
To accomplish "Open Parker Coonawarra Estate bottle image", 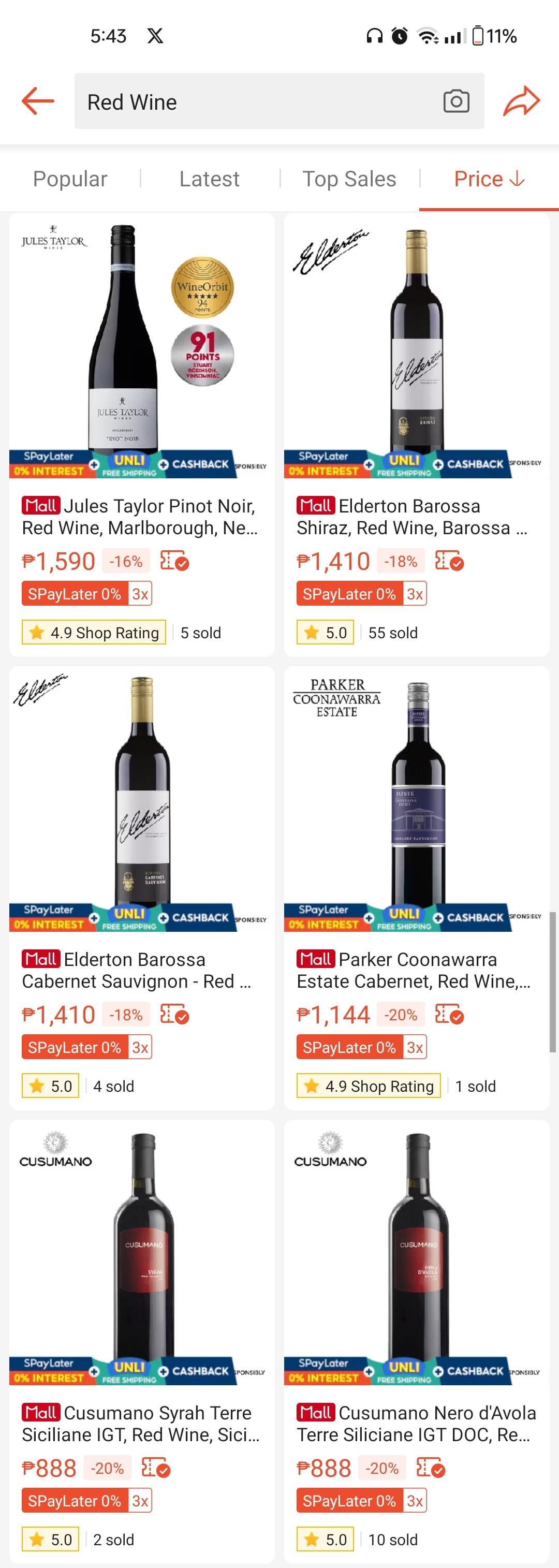I will pyautogui.click(x=417, y=792).
